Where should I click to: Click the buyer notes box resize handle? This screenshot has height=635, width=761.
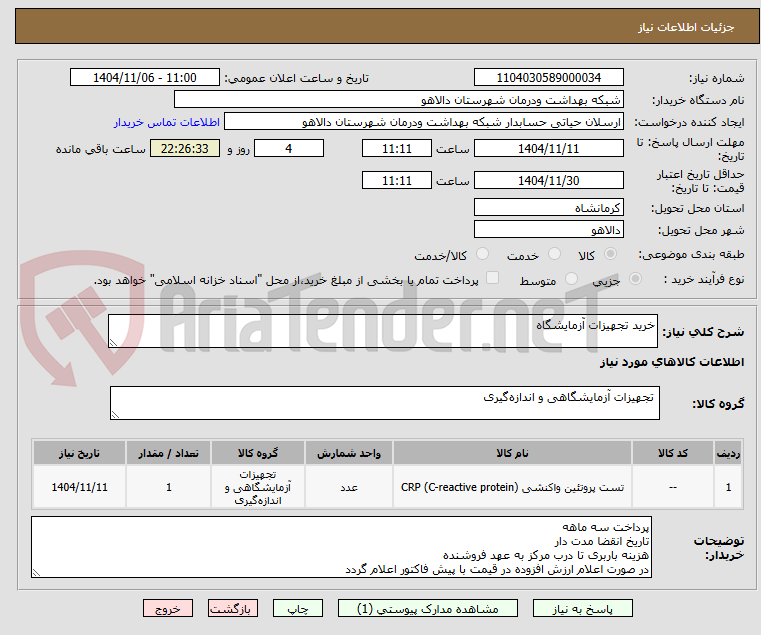pyautogui.click(x=36, y=573)
